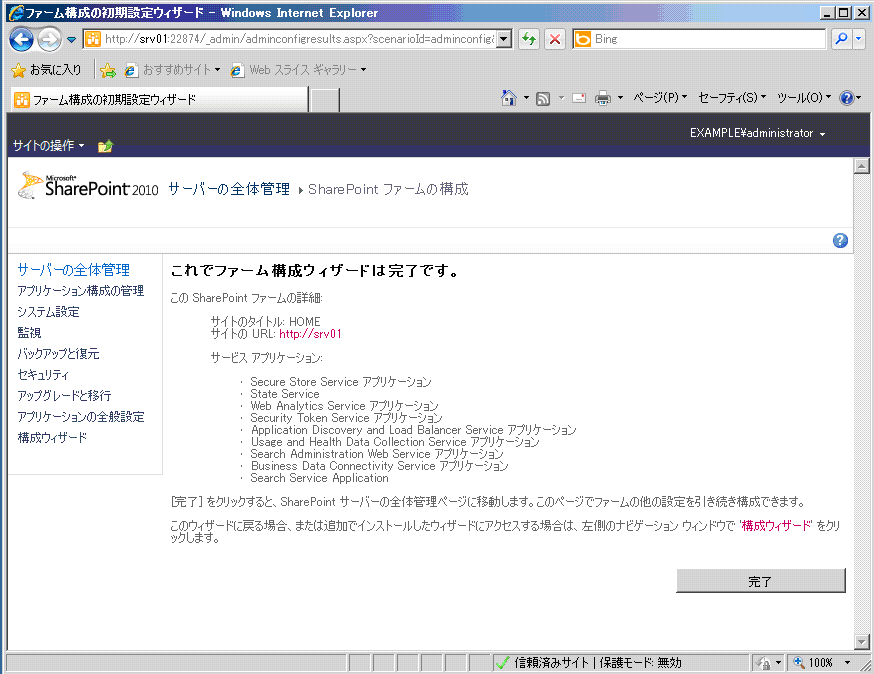The image size is (874, 674).
Task: Click the Add to favorites bar icon
Action: pyautogui.click(x=108, y=70)
